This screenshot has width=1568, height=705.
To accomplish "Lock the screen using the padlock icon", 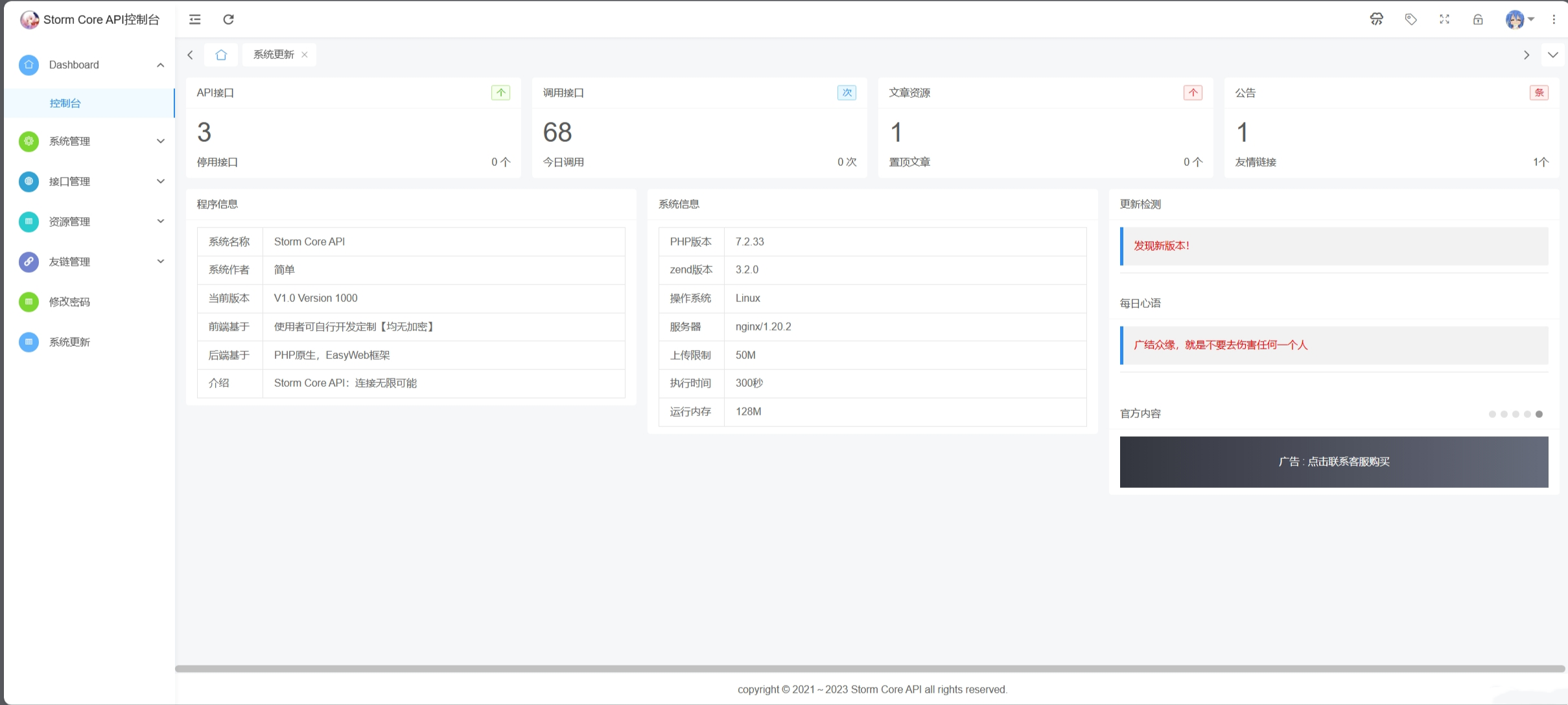I will [x=1478, y=19].
